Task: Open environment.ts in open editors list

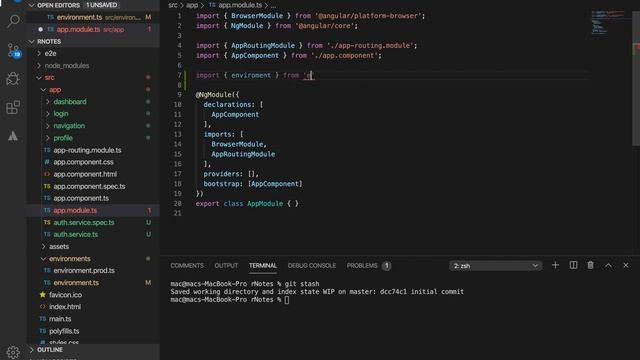Action: [x=93, y=18]
